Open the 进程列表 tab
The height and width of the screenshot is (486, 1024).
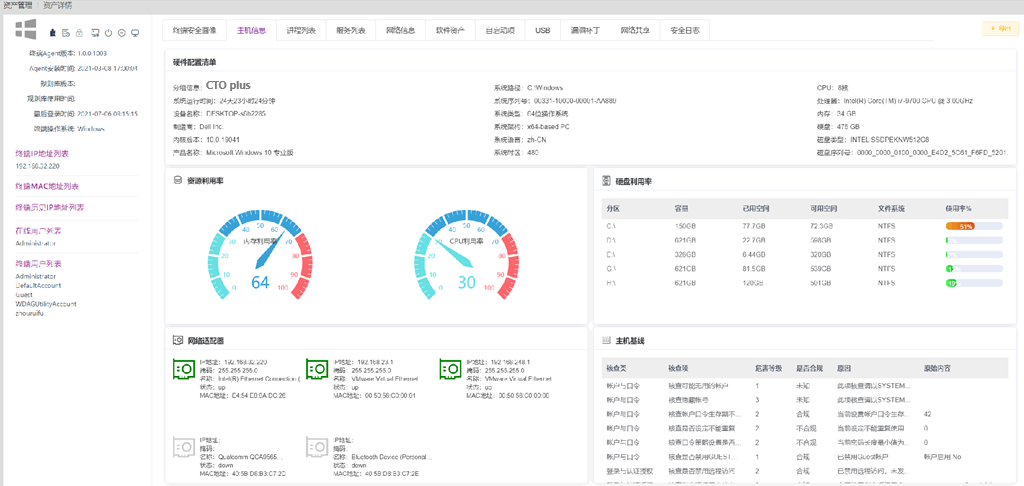300,31
